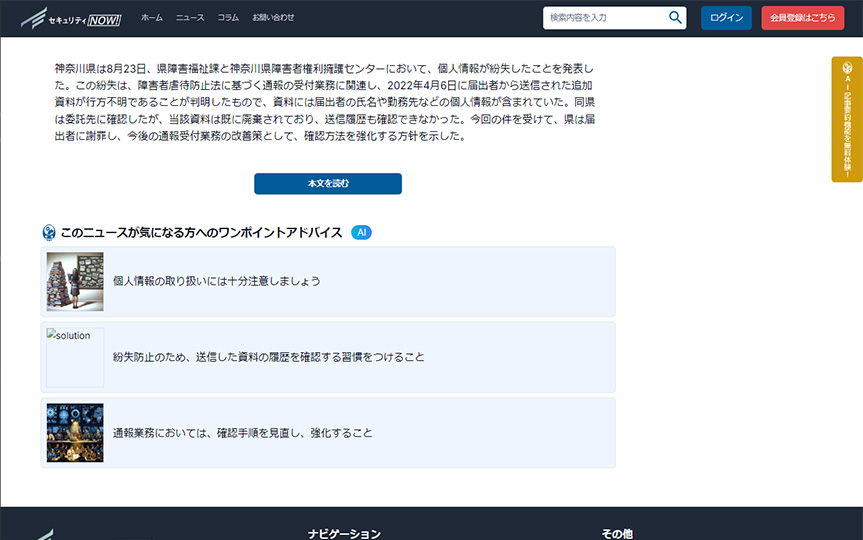Open the blue digital collage thumbnail
863x540 pixels.
click(75, 433)
